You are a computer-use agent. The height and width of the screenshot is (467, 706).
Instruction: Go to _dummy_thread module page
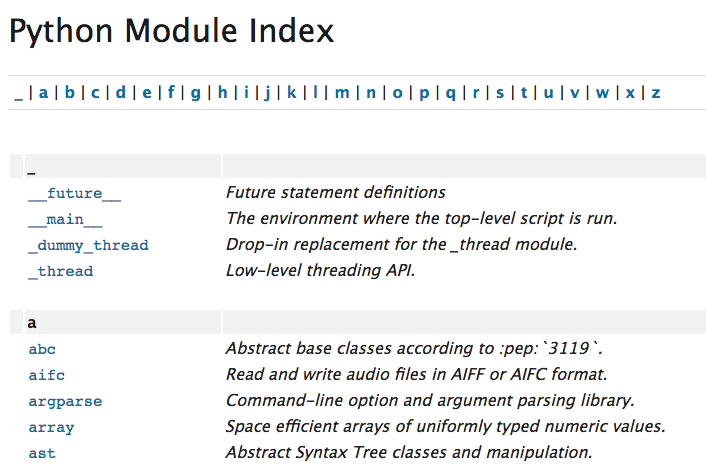tap(87, 245)
